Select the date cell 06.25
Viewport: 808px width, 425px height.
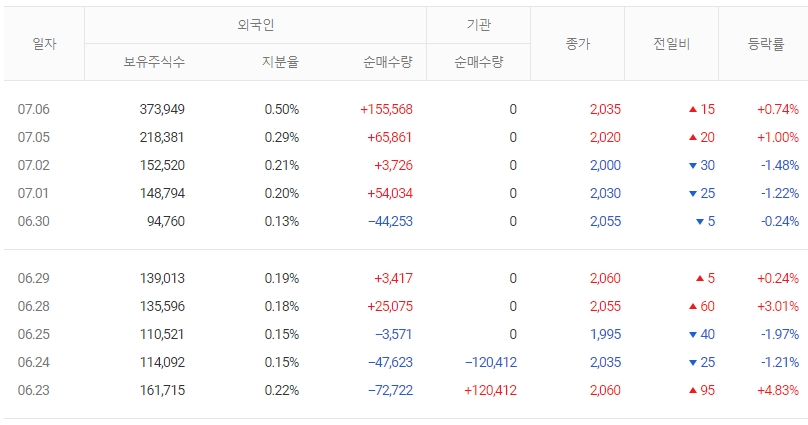tap(33, 334)
